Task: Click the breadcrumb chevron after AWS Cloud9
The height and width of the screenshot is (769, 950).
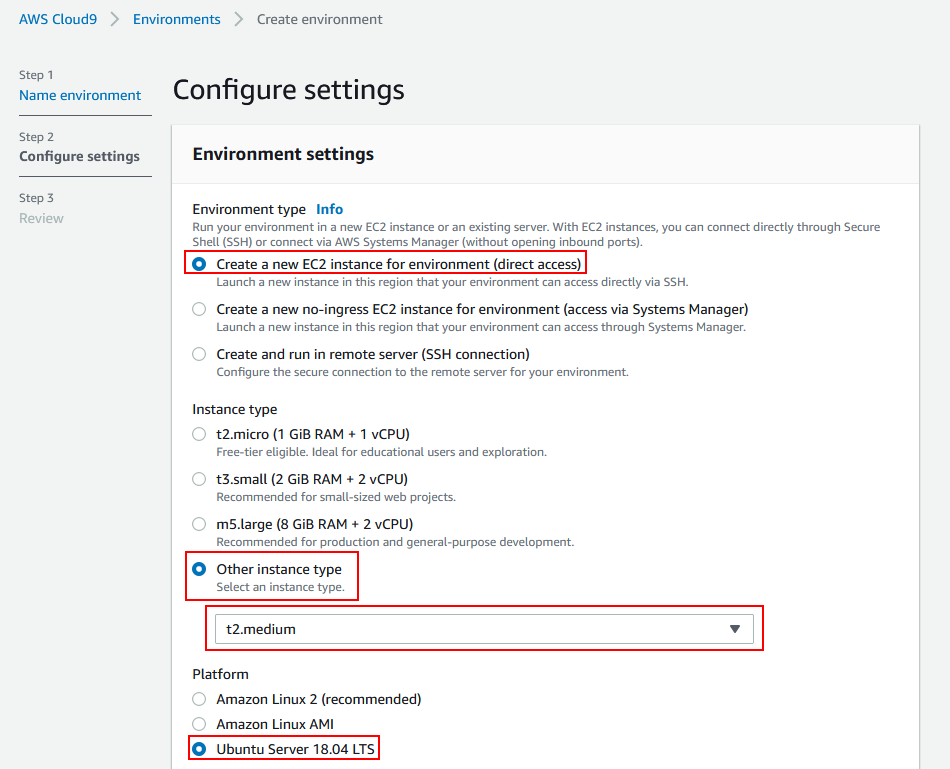Action: (115, 19)
